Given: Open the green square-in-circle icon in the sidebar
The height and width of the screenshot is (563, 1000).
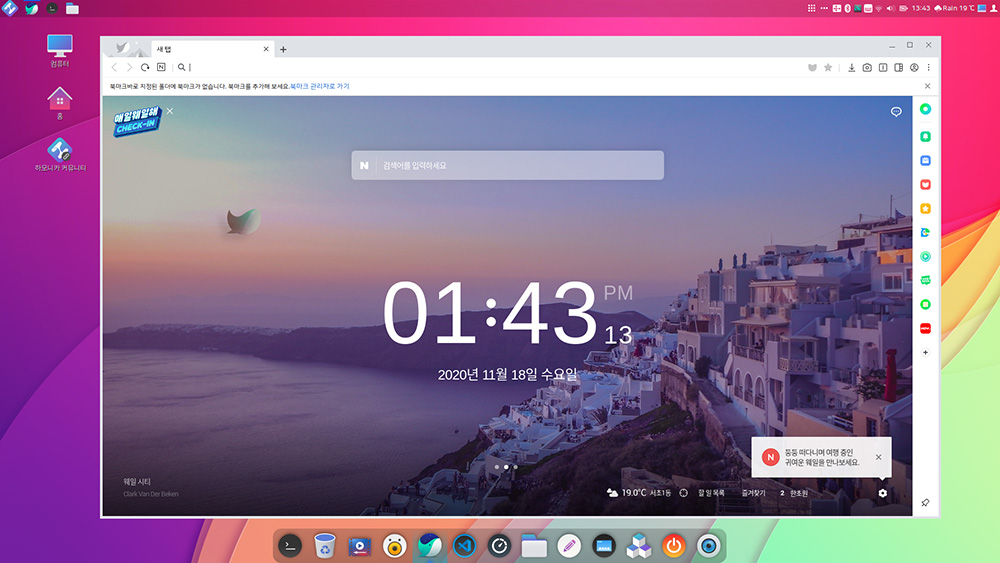Looking at the screenshot, I should click(925, 304).
